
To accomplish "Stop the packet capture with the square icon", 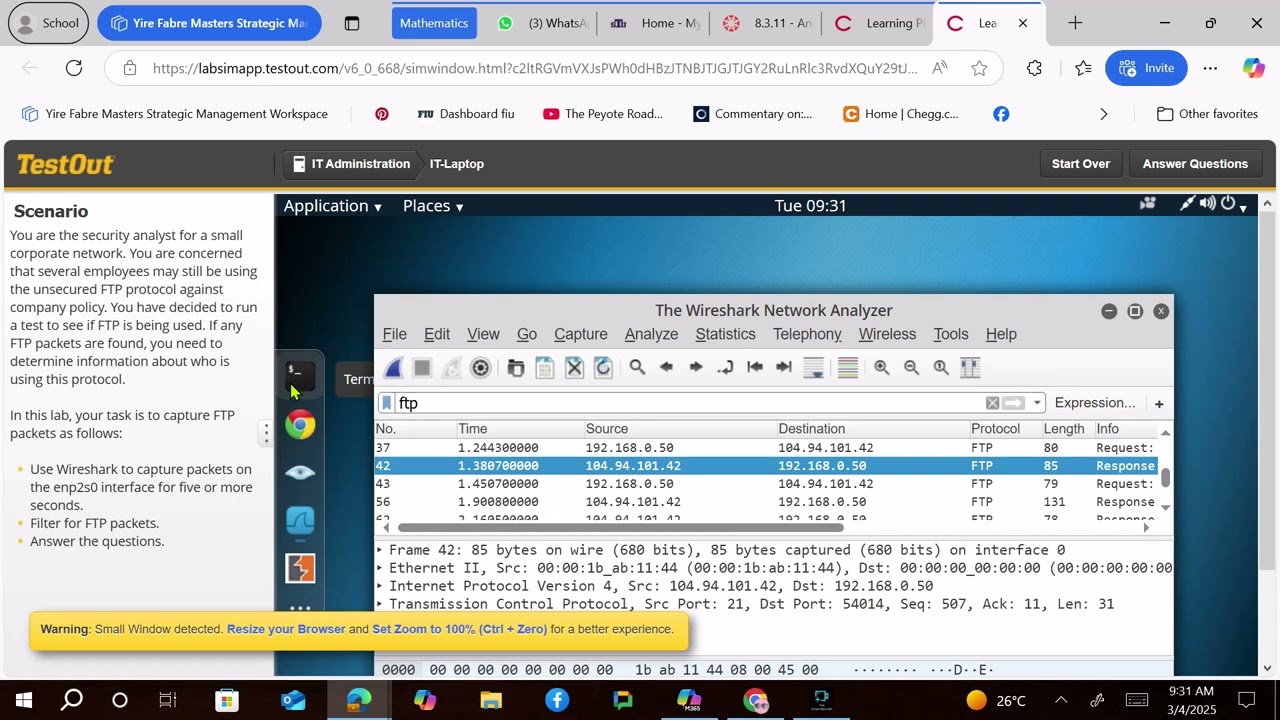I will 422,368.
